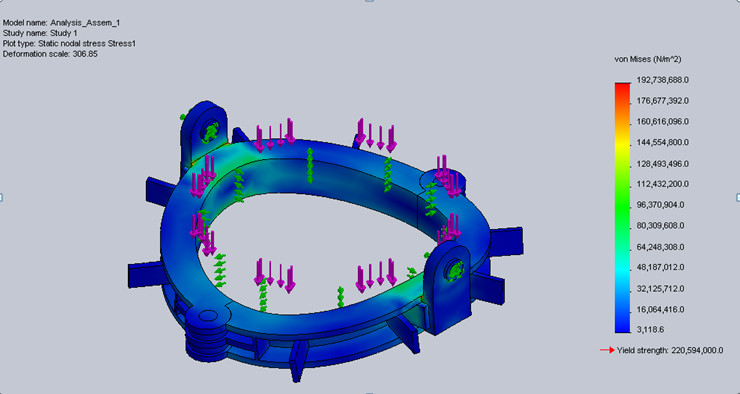Click the von Mises (N/m^2) legend title

coord(648,59)
